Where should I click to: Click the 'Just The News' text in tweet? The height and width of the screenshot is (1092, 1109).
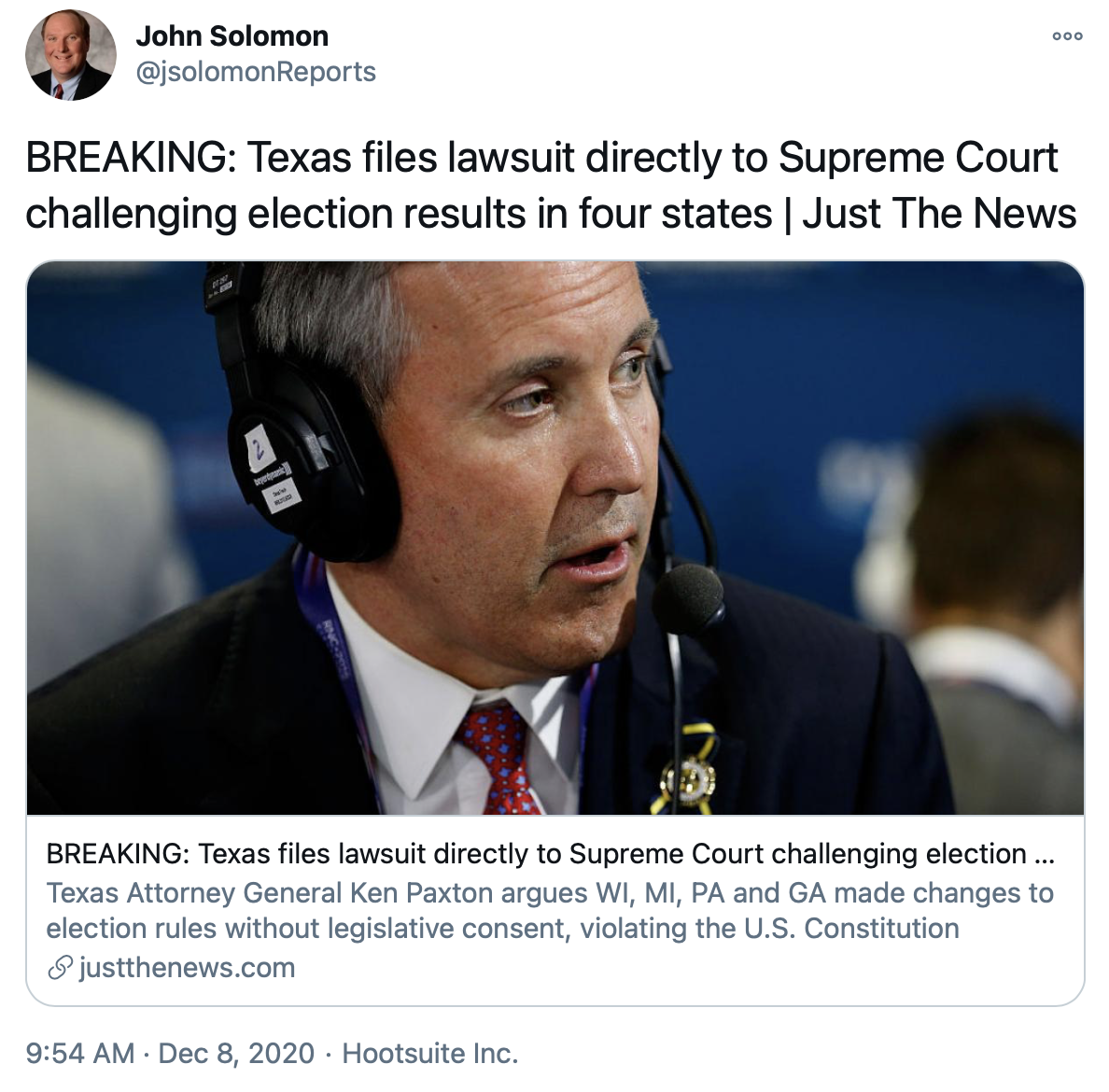(x=939, y=214)
